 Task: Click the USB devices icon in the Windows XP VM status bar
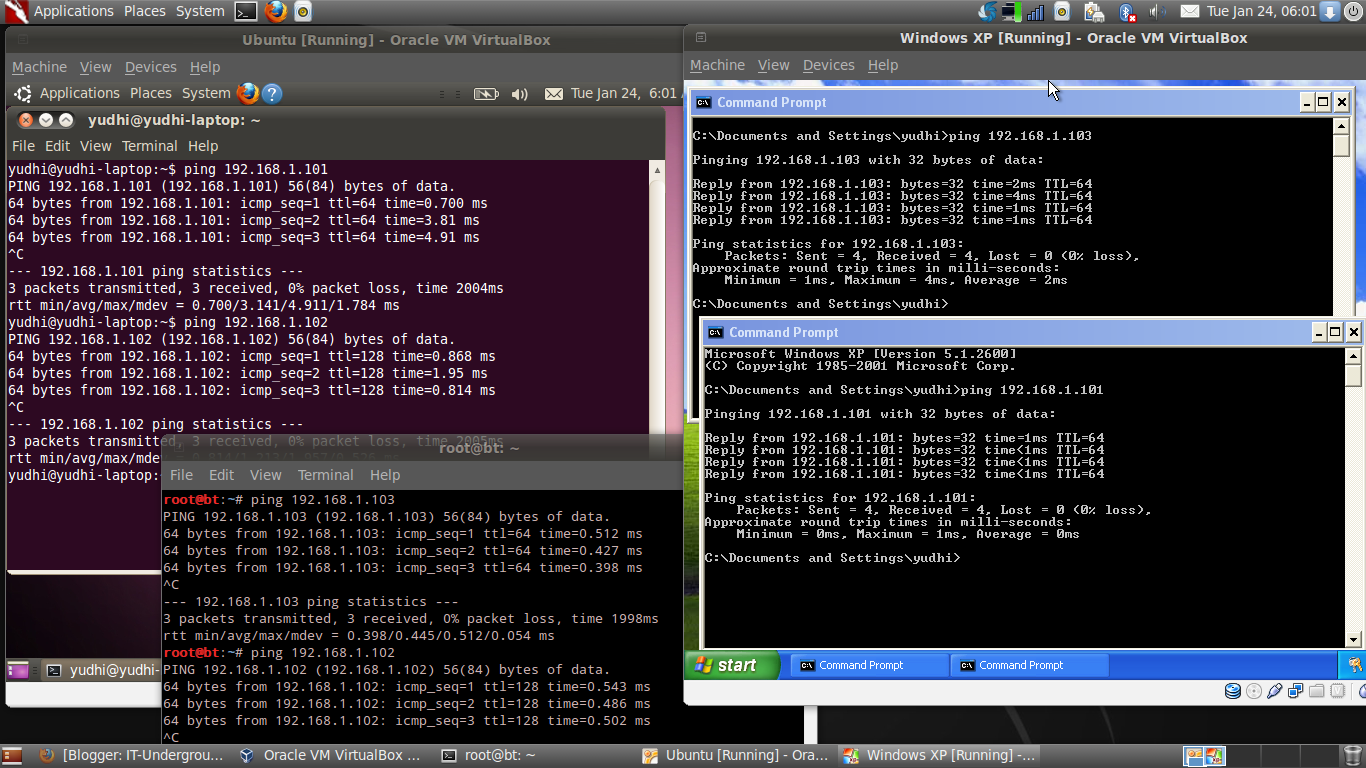pos(1274,691)
